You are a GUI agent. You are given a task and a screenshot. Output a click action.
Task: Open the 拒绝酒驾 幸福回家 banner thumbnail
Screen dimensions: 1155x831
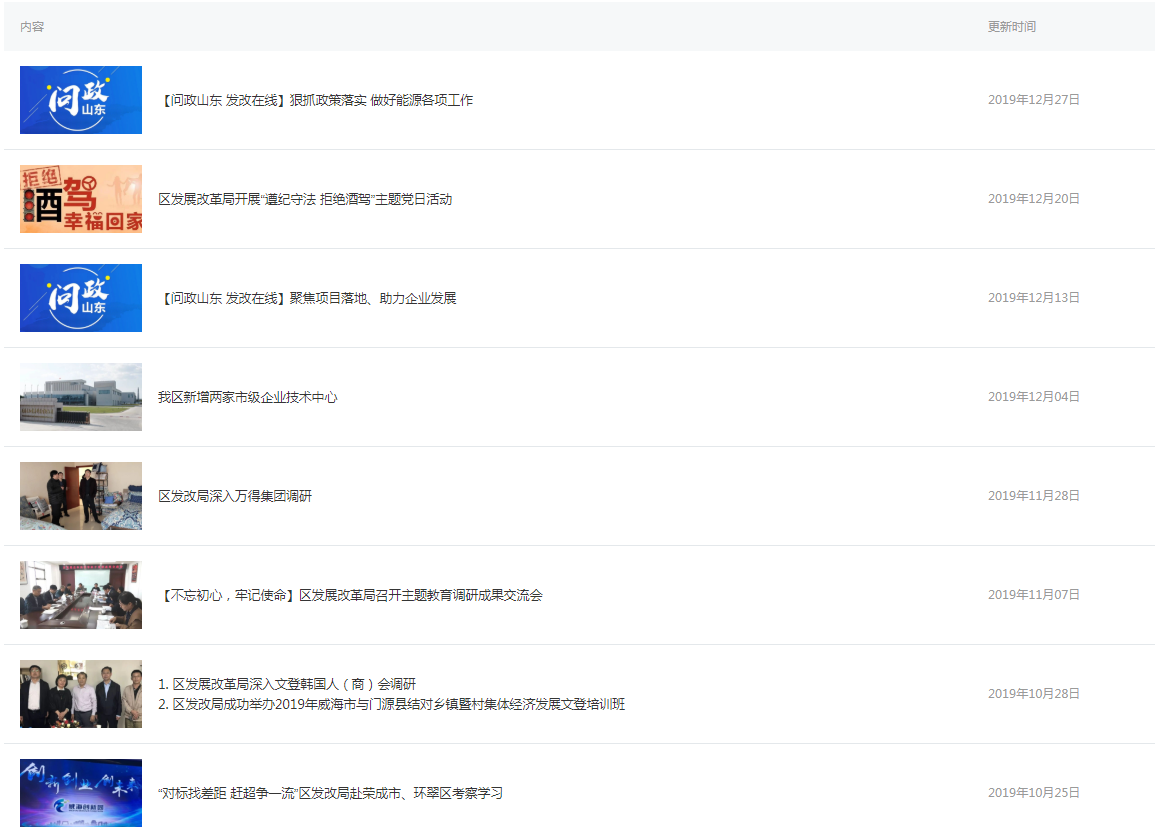click(81, 199)
